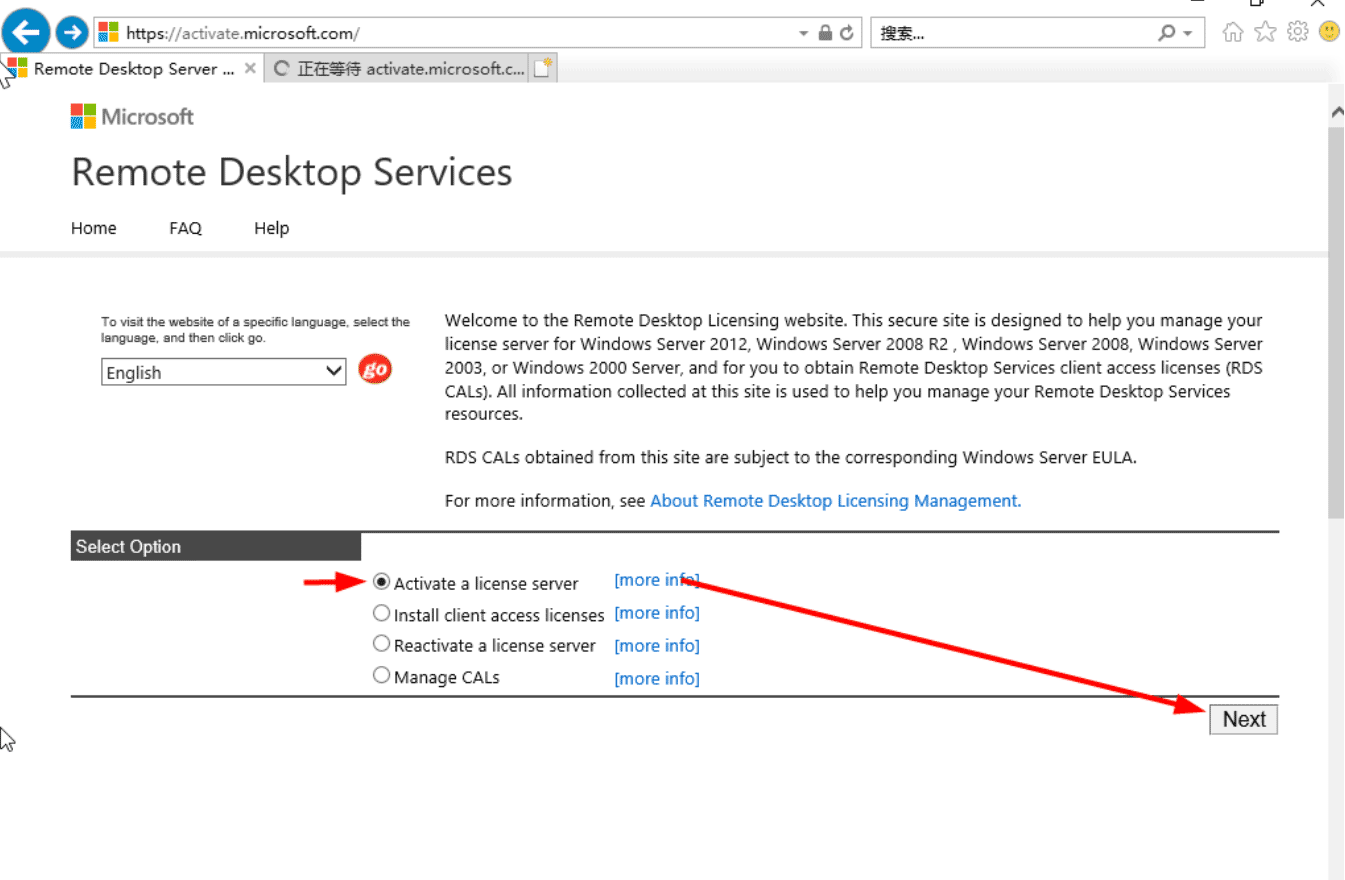The height and width of the screenshot is (880, 1345).
Task: Click the Microsoft logo on the page
Action: pyautogui.click(x=132, y=117)
